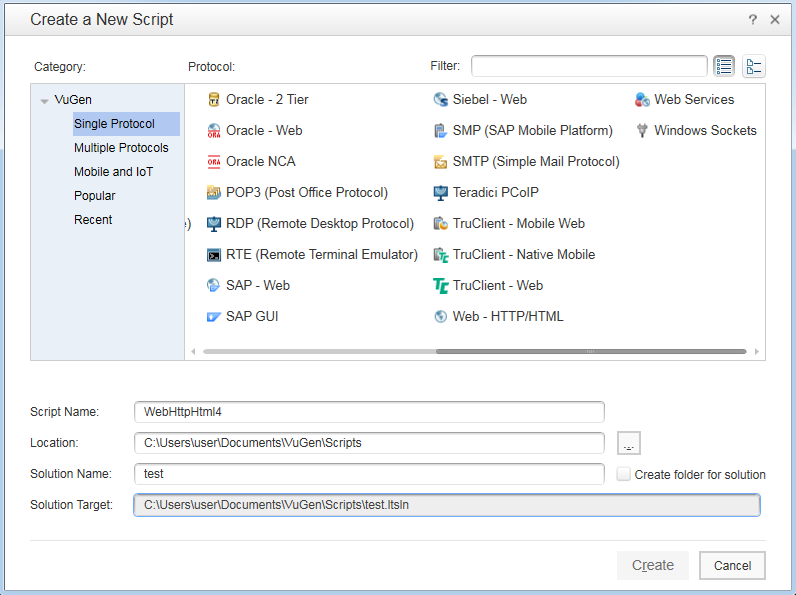Click the SMTP mail protocol icon

(440, 161)
